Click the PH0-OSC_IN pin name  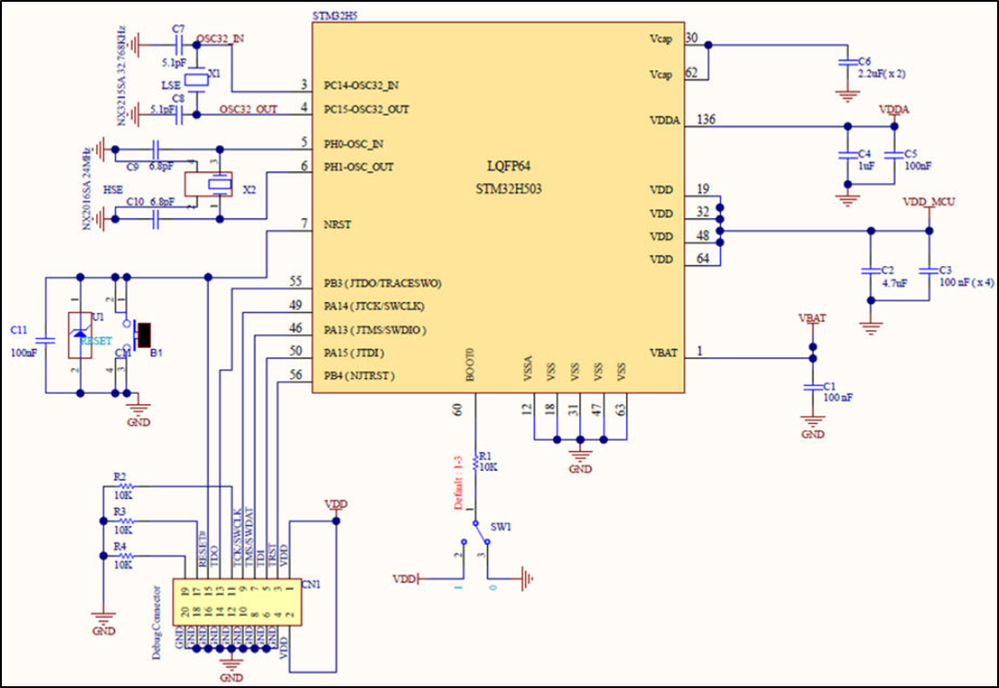pos(354,145)
